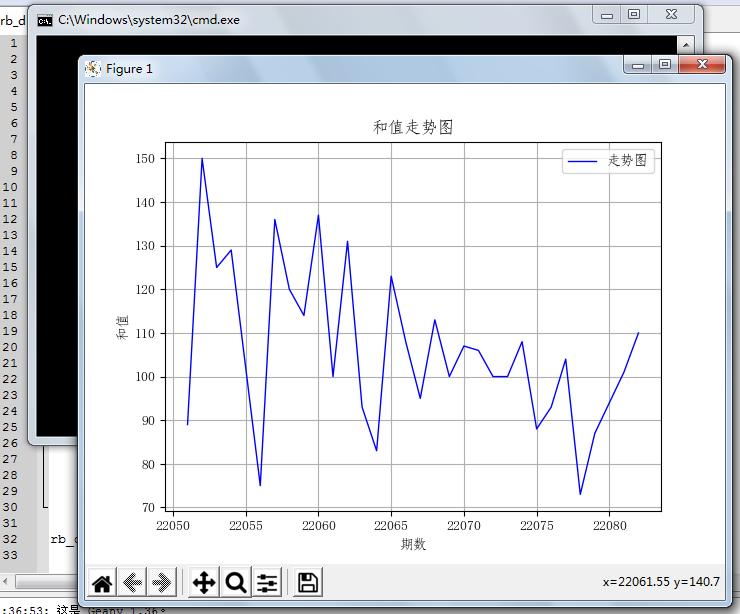Click the Geany status message at bottom
Viewport: 740px width, 614px height.
click(x=85, y=609)
